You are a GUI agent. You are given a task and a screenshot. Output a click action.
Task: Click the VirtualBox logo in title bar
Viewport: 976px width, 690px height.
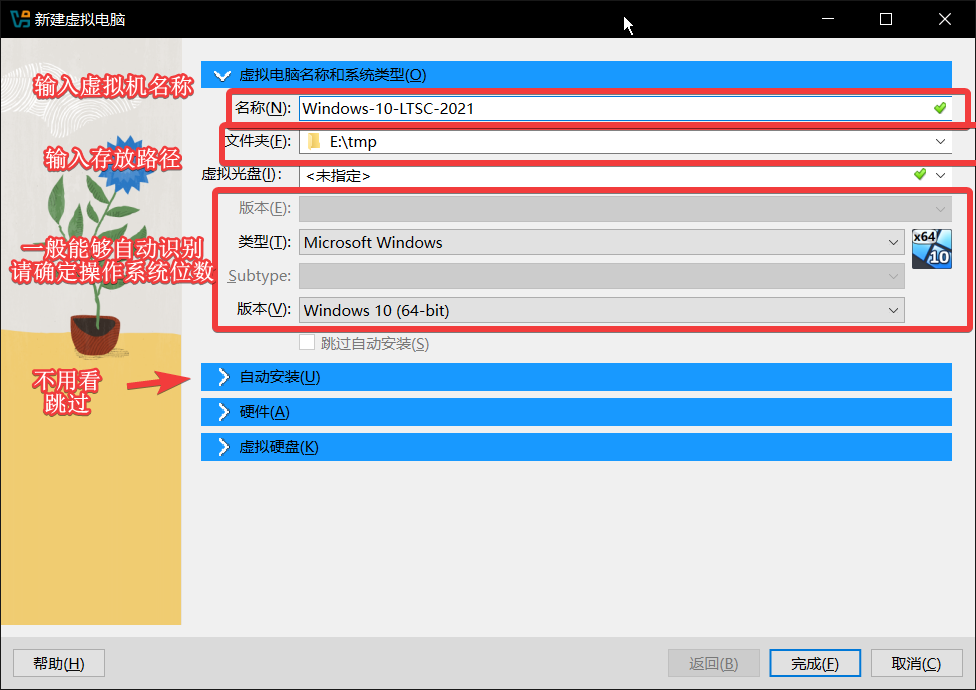click(19, 19)
